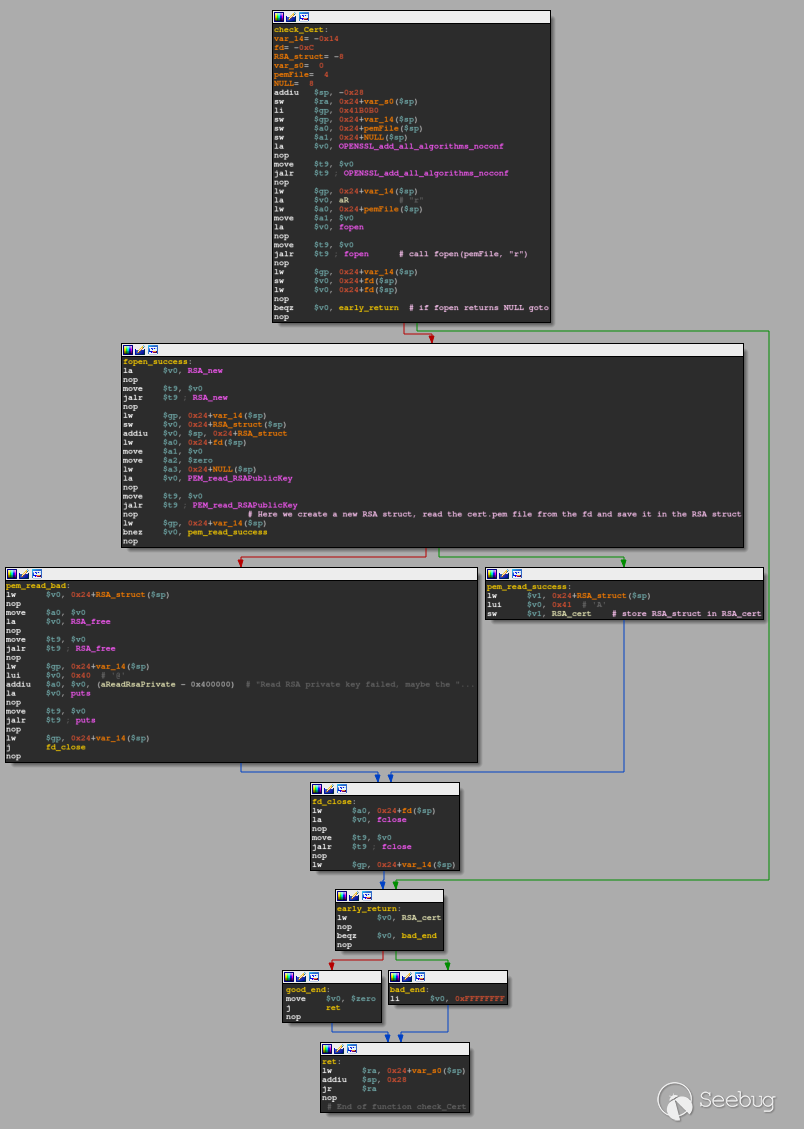Click the group nodes icon on fd_close block
The width and height of the screenshot is (804, 1129).
click(x=342, y=789)
